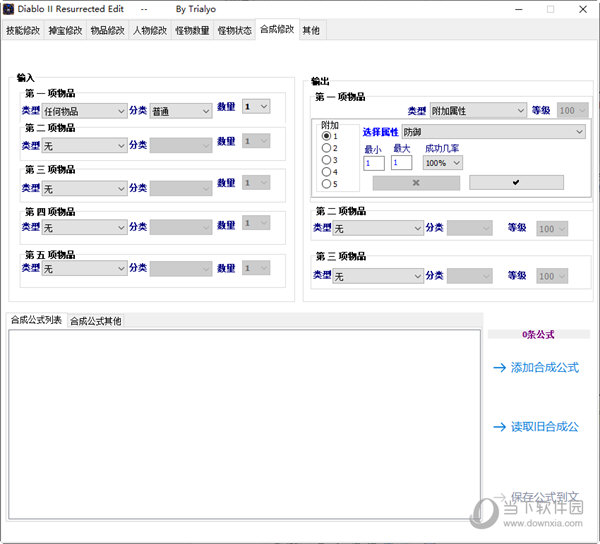Open the 其他 tab

pos(311,30)
